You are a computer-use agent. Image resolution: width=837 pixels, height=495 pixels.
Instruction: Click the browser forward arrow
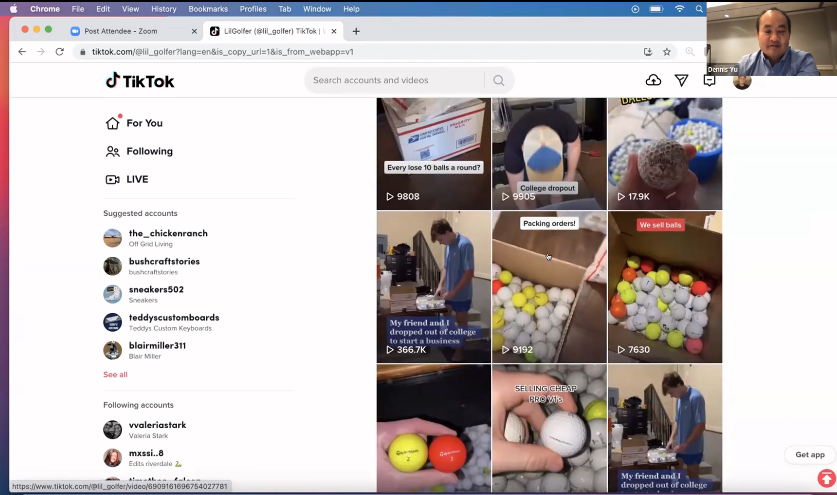[41, 52]
